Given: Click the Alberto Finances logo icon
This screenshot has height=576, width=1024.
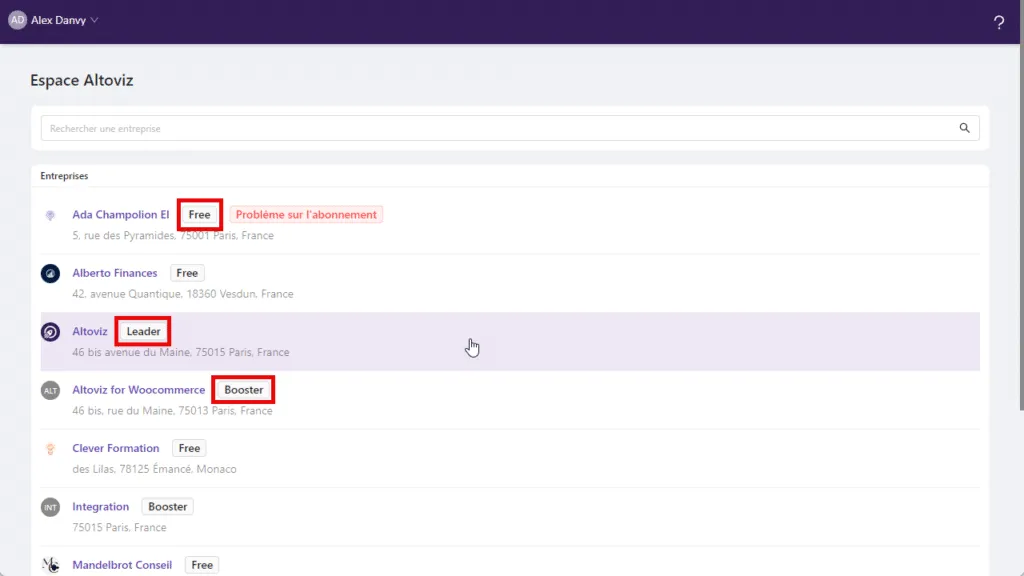Looking at the screenshot, I should click(50, 274).
